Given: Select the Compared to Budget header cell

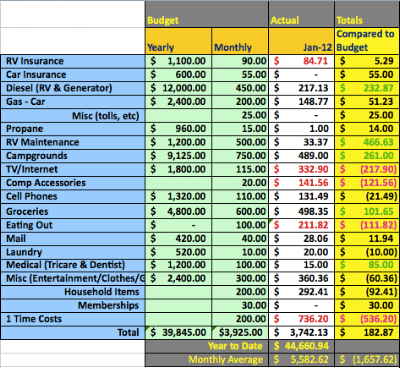Looking at the screenshot, I should click(367, 41).
